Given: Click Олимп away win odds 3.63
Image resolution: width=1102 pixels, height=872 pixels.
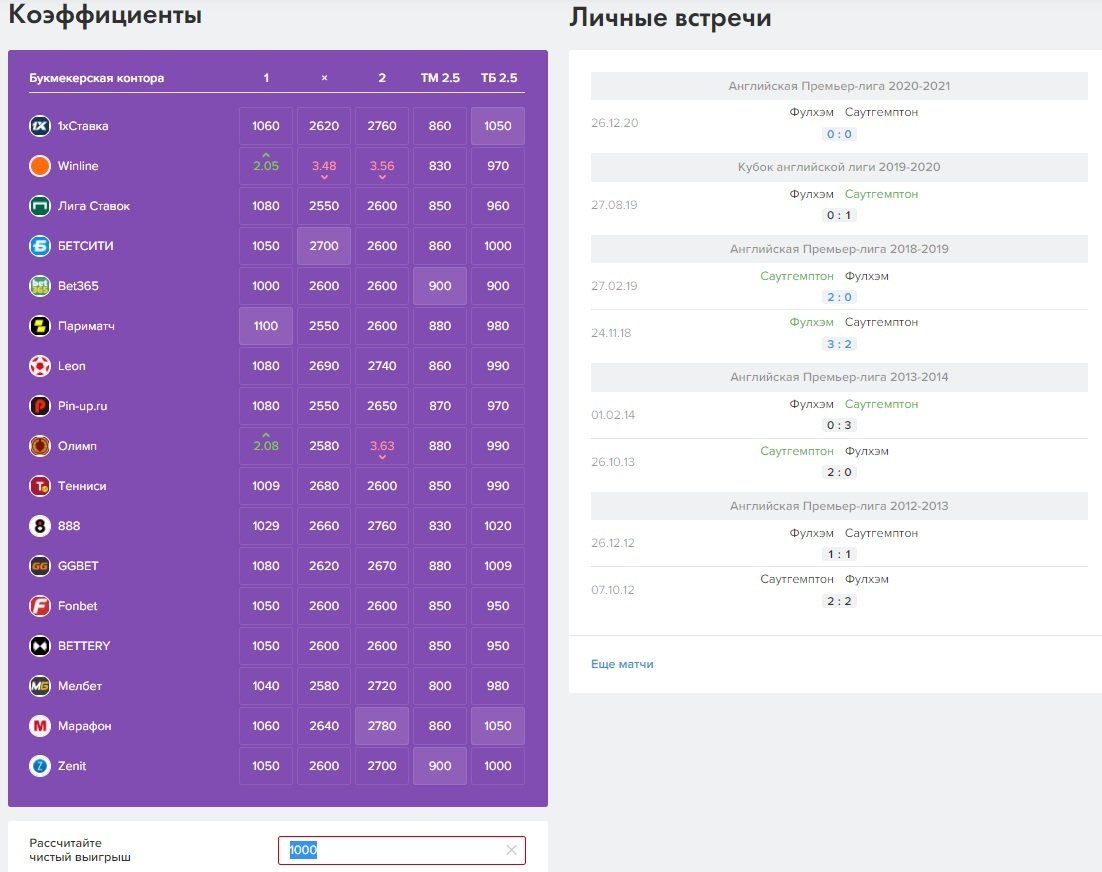Looking at the screenshot, I should (x=382, y=446).
